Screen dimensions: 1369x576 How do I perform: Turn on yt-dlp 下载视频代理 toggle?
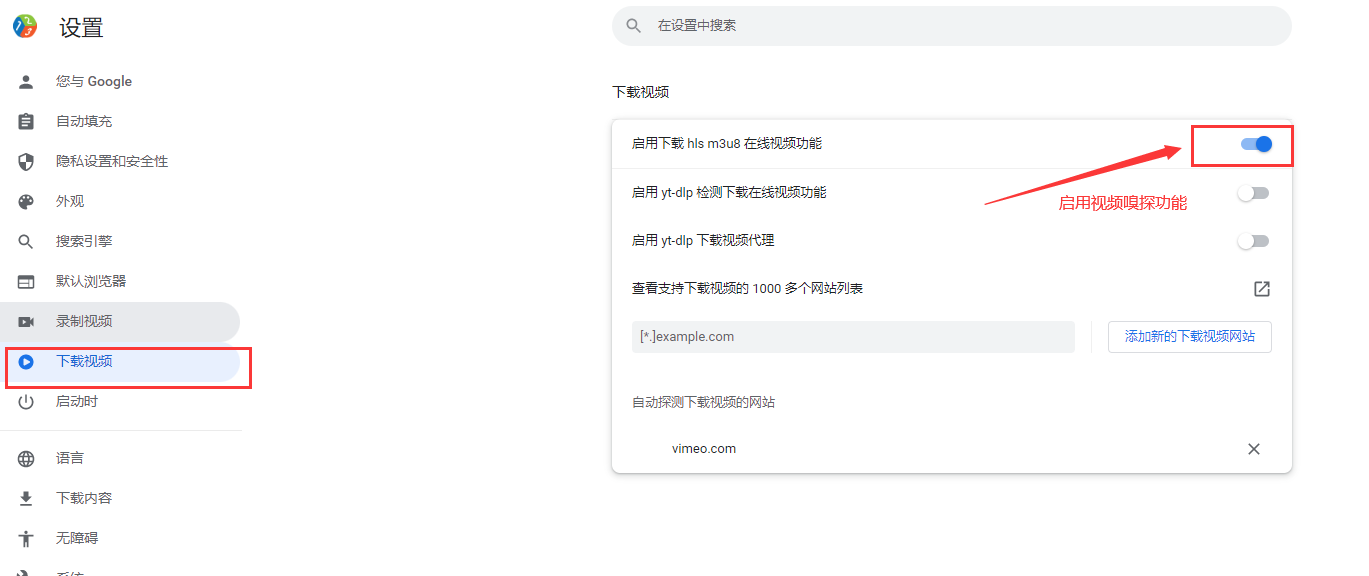[1253, 241]
